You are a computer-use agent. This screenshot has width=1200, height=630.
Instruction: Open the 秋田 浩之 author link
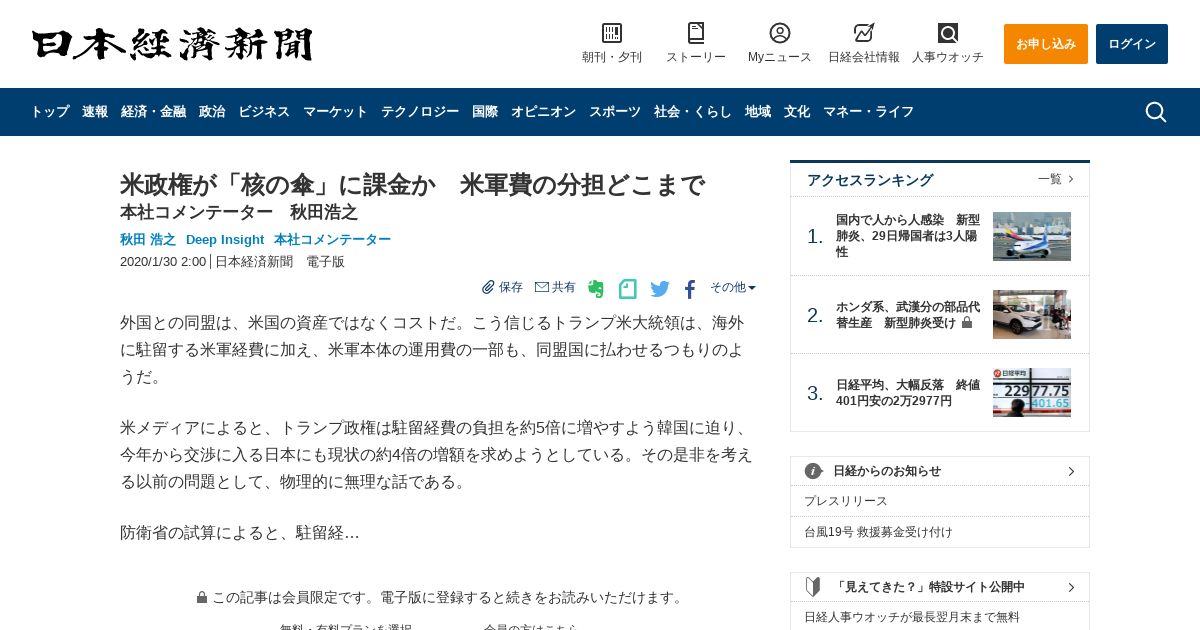click(x=148, y=240)
